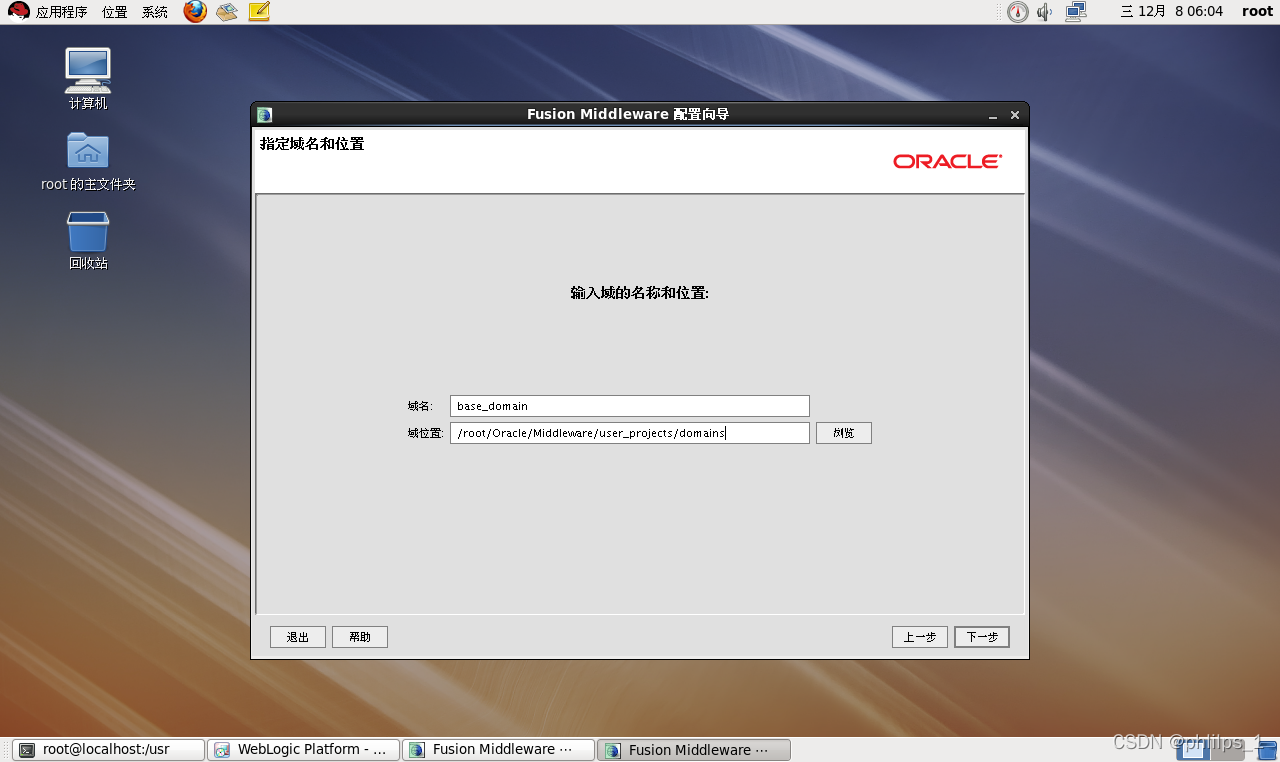Click the Oracle logo in wizard header
Viewport: 1280px width, 762px height.
click(947, 161)
